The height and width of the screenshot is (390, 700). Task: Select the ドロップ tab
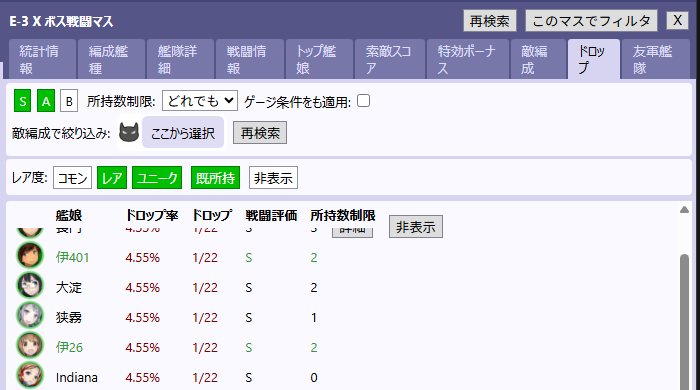tap(594, 59)
